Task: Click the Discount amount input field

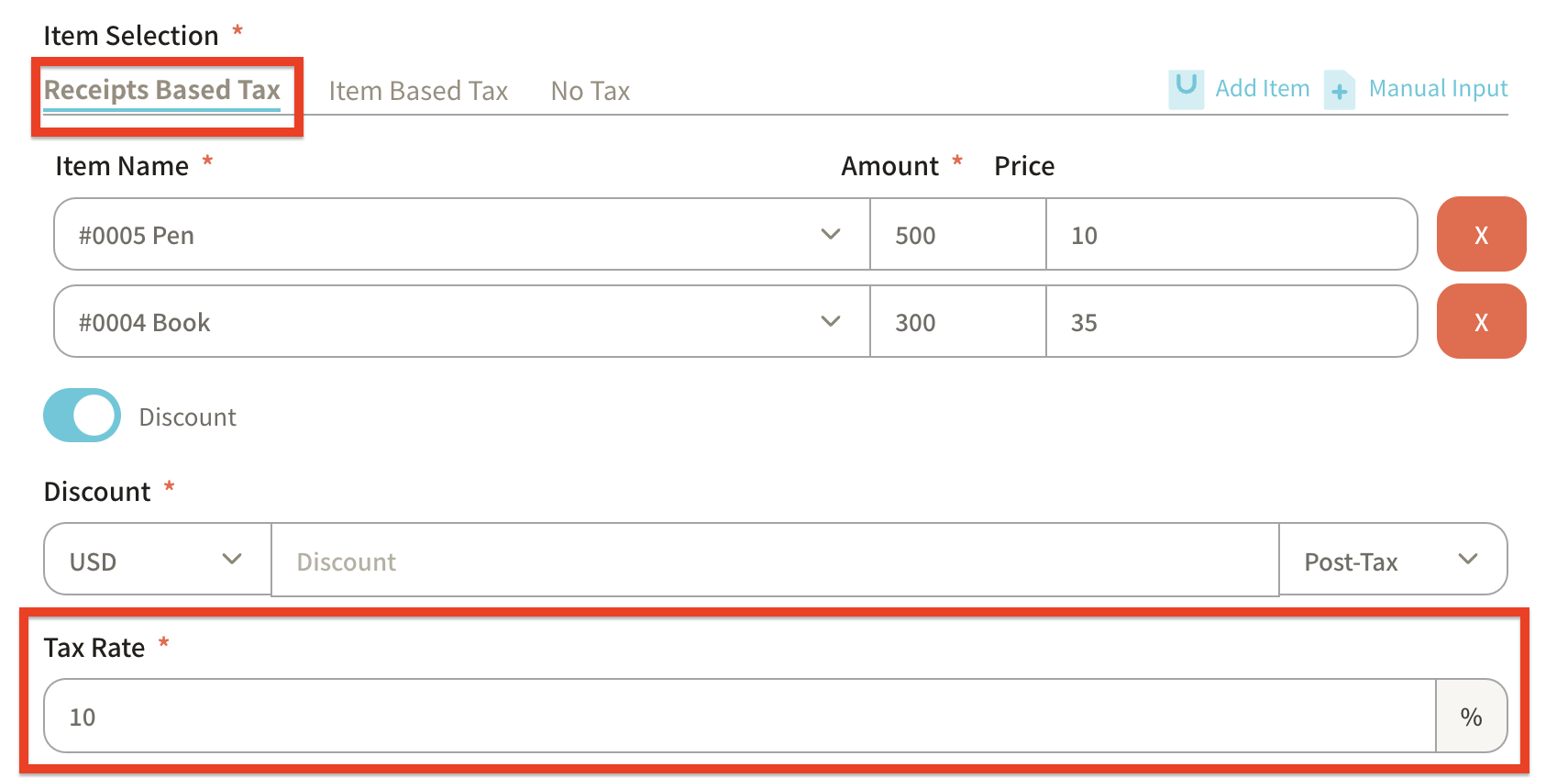Action: point(774,561)
